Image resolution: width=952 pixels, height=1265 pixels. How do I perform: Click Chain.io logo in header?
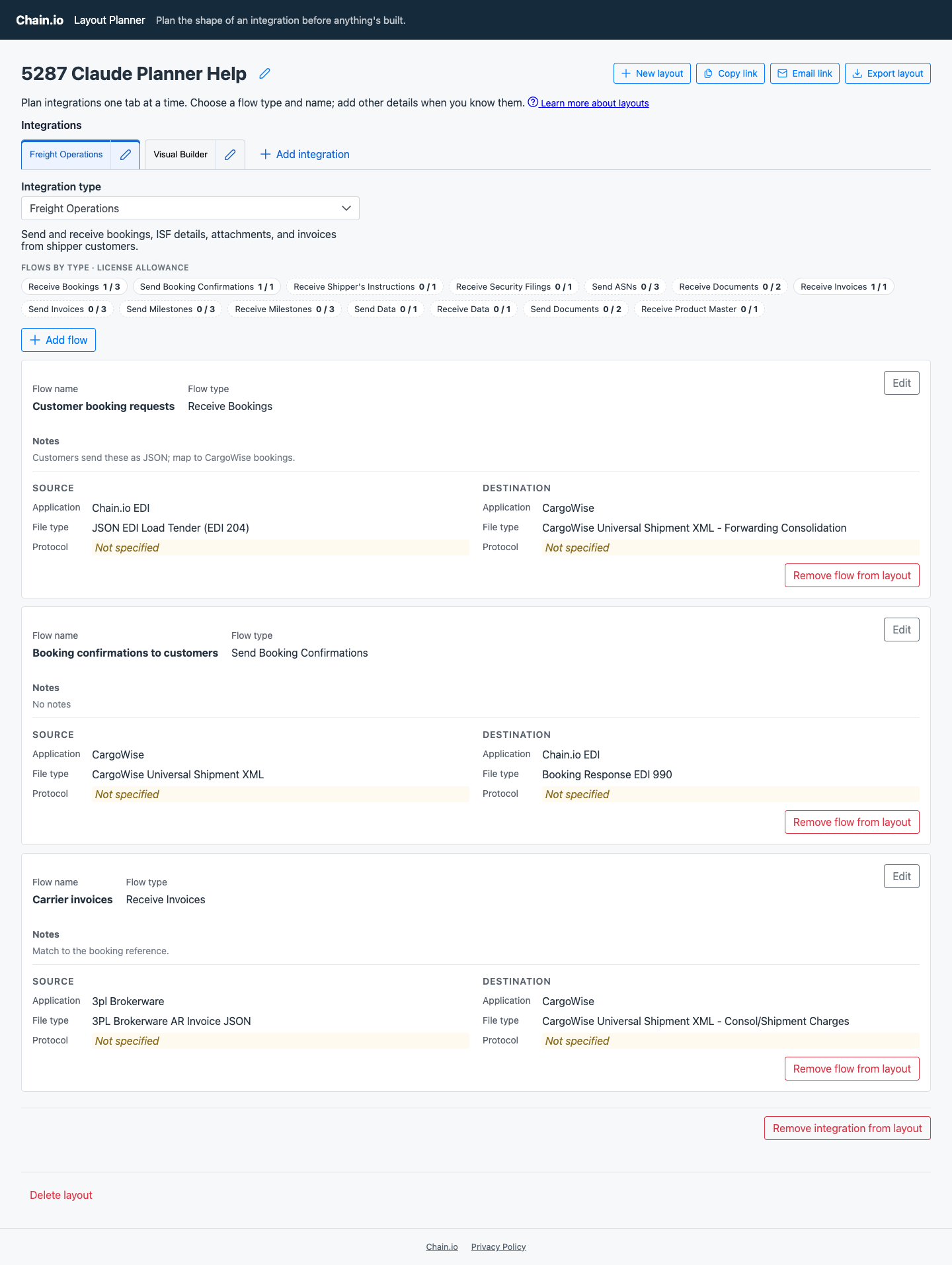(40, 20)
